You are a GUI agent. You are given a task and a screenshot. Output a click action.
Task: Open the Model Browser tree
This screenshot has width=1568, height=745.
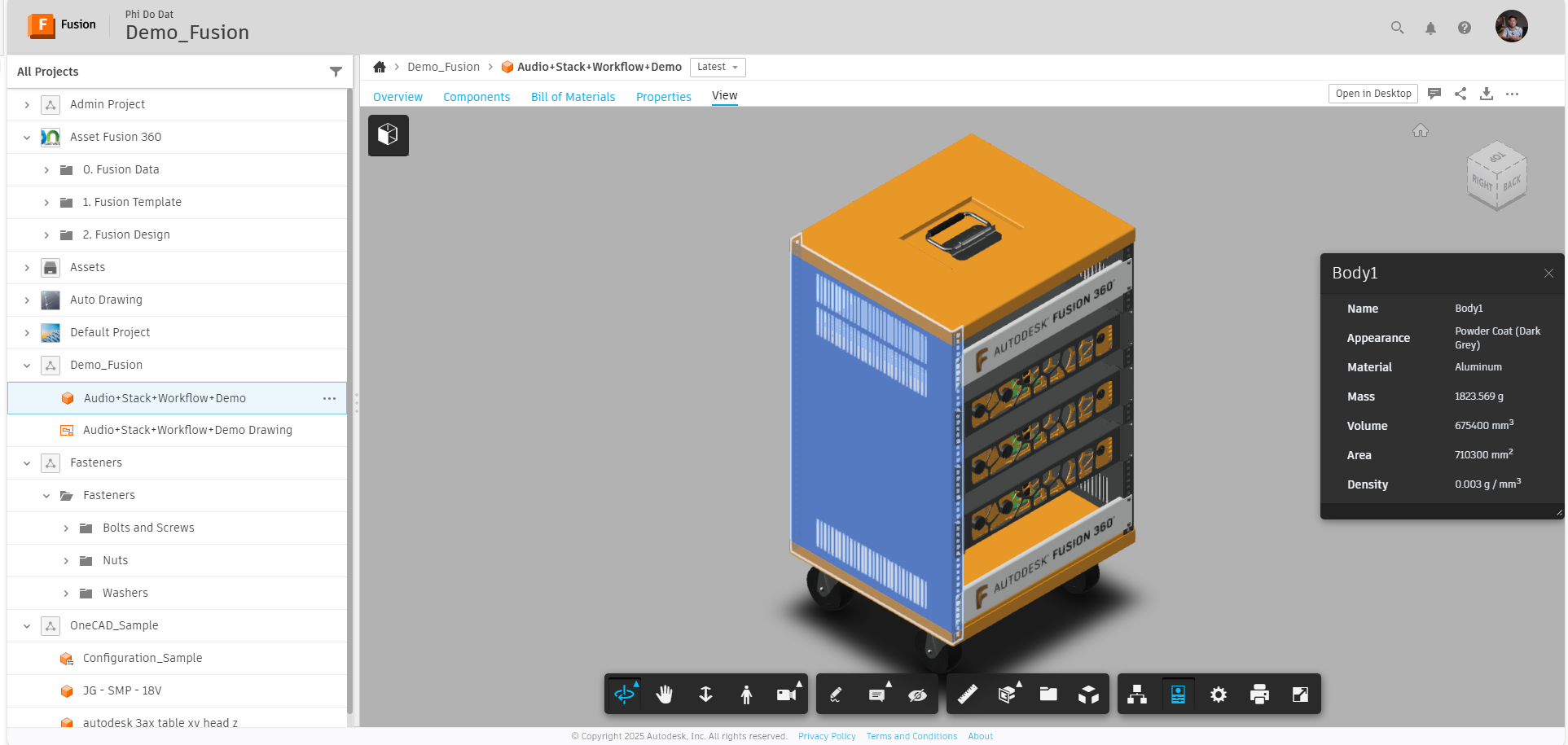click(1137, 695)
